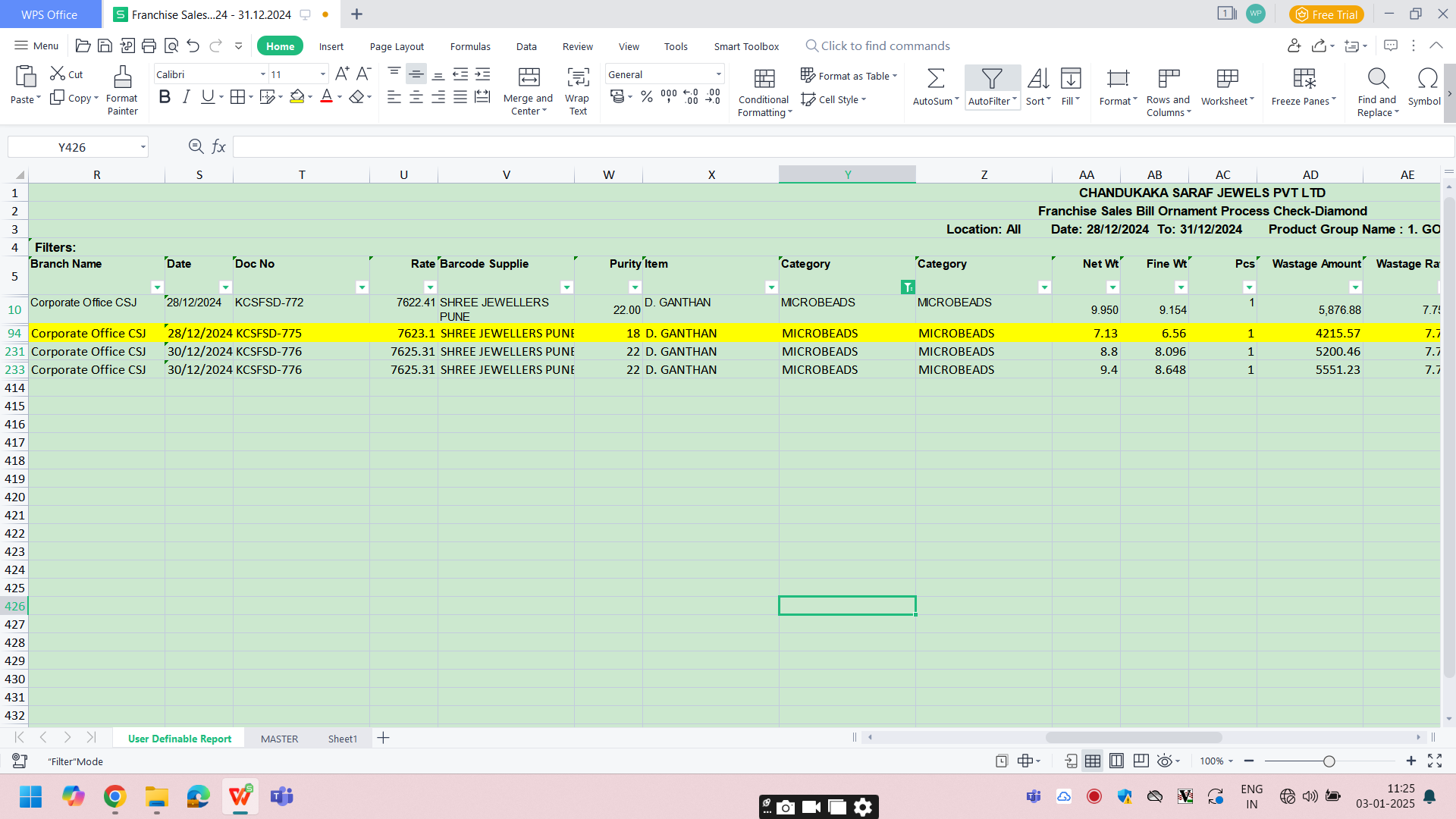Open the Data ribbon tab
Image resolution: width=1456 pixels, height=819 pixels.
(x=526, y=46)
